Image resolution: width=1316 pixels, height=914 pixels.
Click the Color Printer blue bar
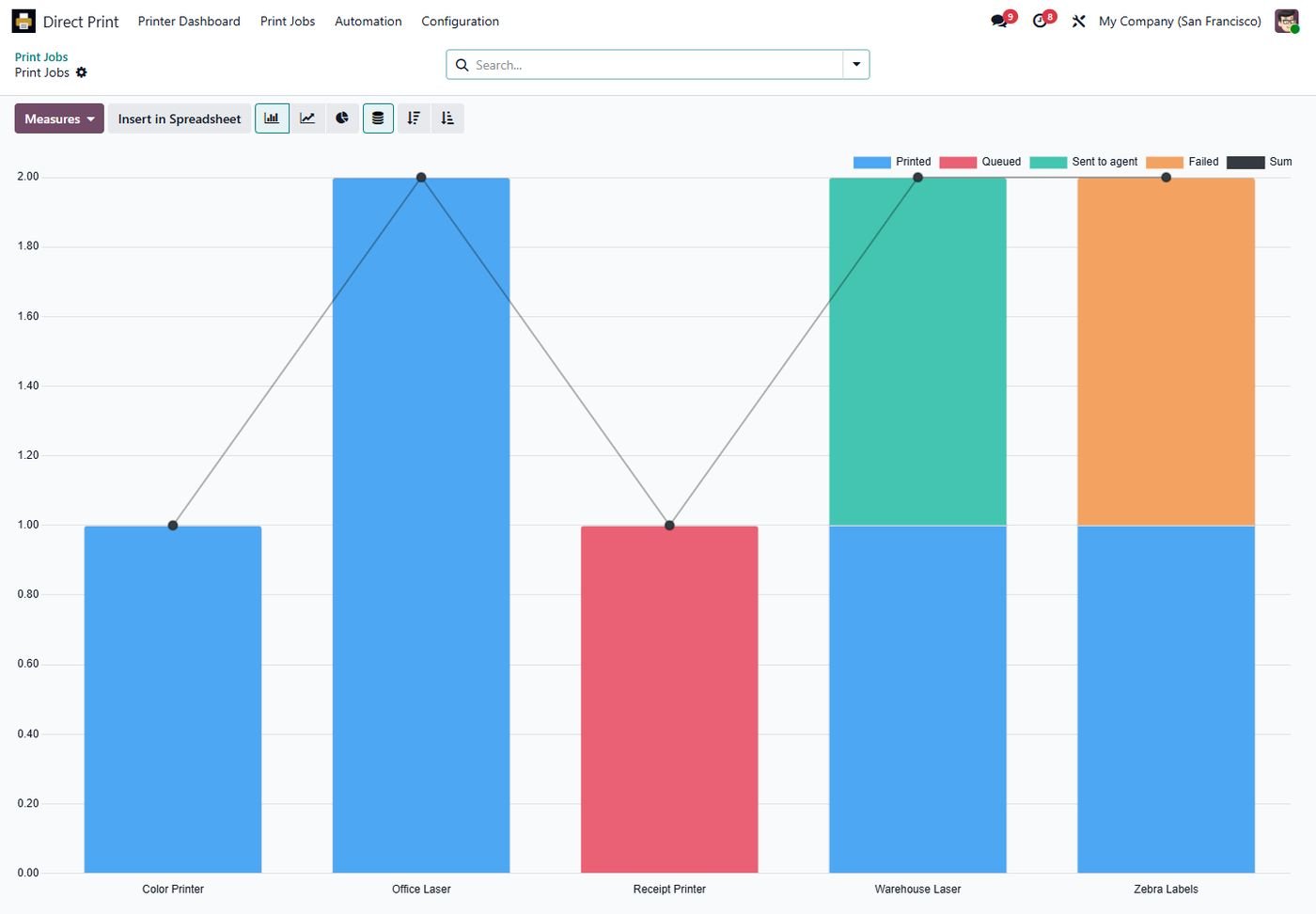pos(173,699)
